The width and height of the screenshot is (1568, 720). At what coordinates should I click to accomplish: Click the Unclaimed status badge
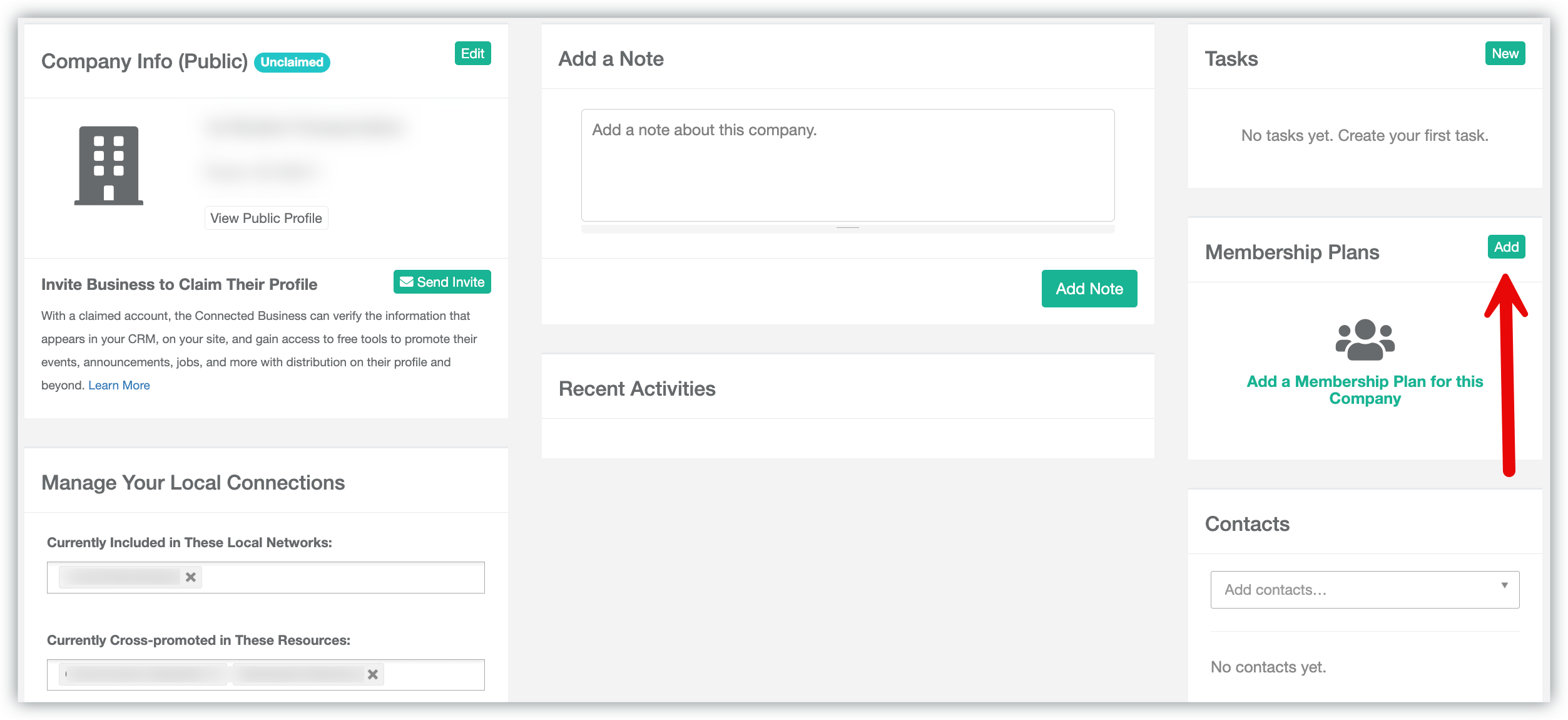292,63
